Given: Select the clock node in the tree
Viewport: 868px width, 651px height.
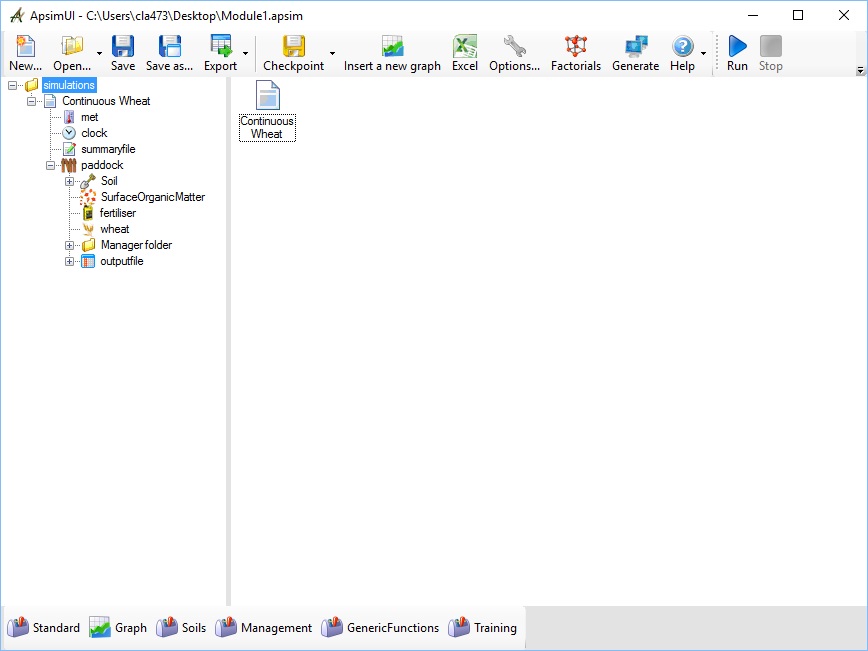Looking at the screenshot, I should pos(94,133).
